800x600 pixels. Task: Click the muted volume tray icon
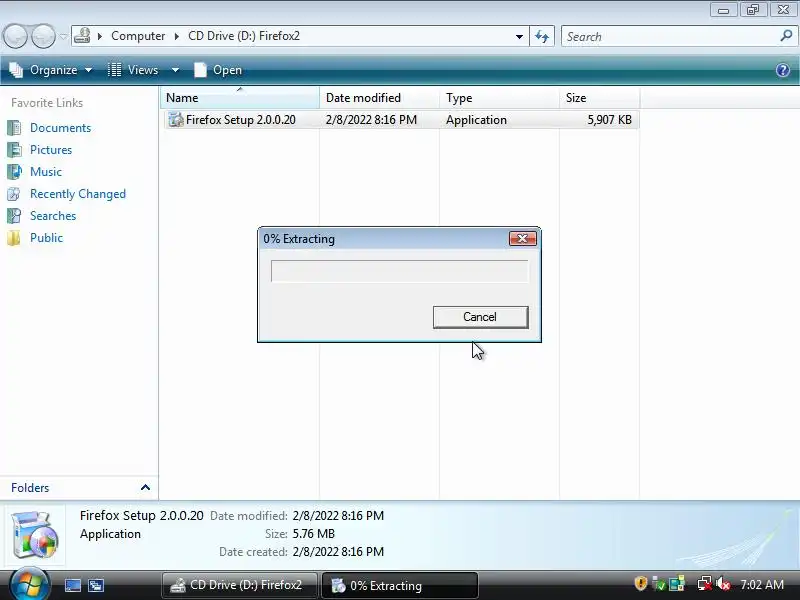click(x=722, y=583)
